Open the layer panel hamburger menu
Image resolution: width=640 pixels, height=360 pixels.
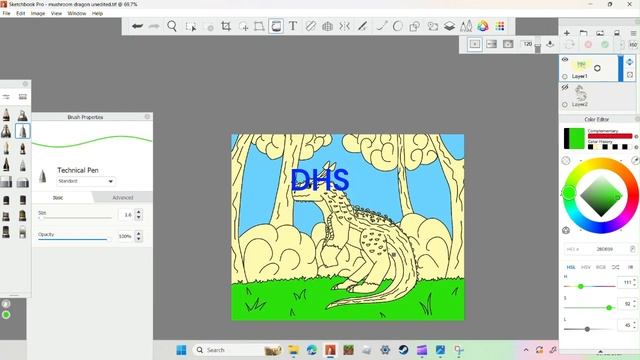point(633,33)
